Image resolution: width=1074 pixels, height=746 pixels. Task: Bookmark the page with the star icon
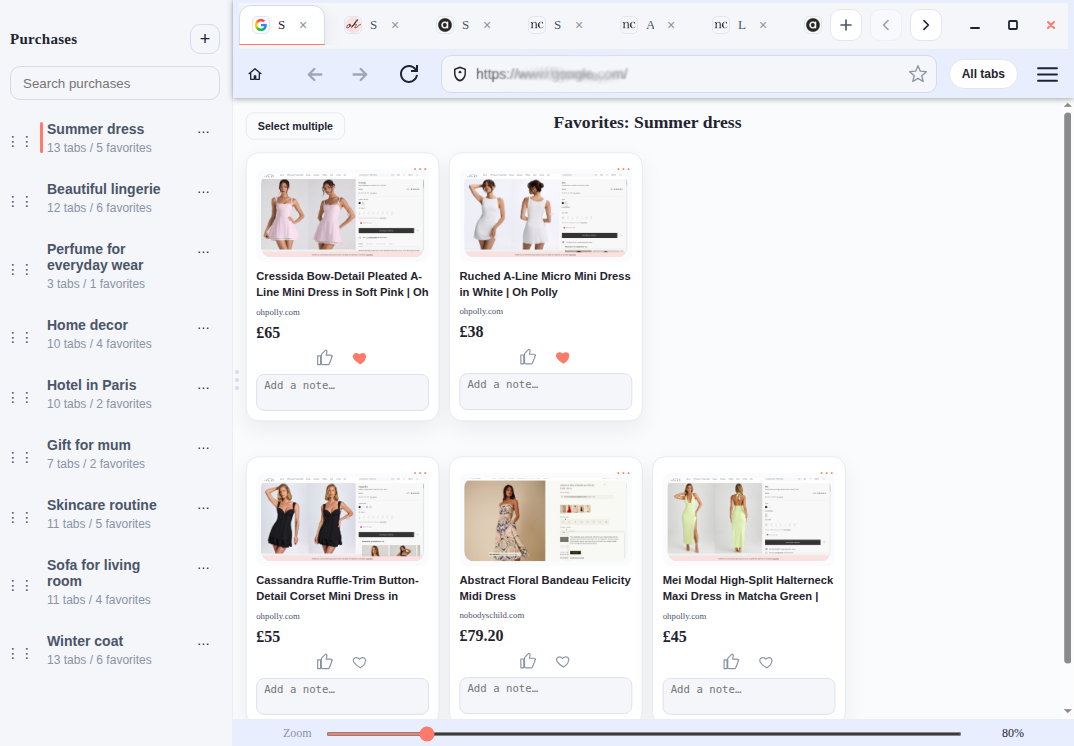coord(917,74)
